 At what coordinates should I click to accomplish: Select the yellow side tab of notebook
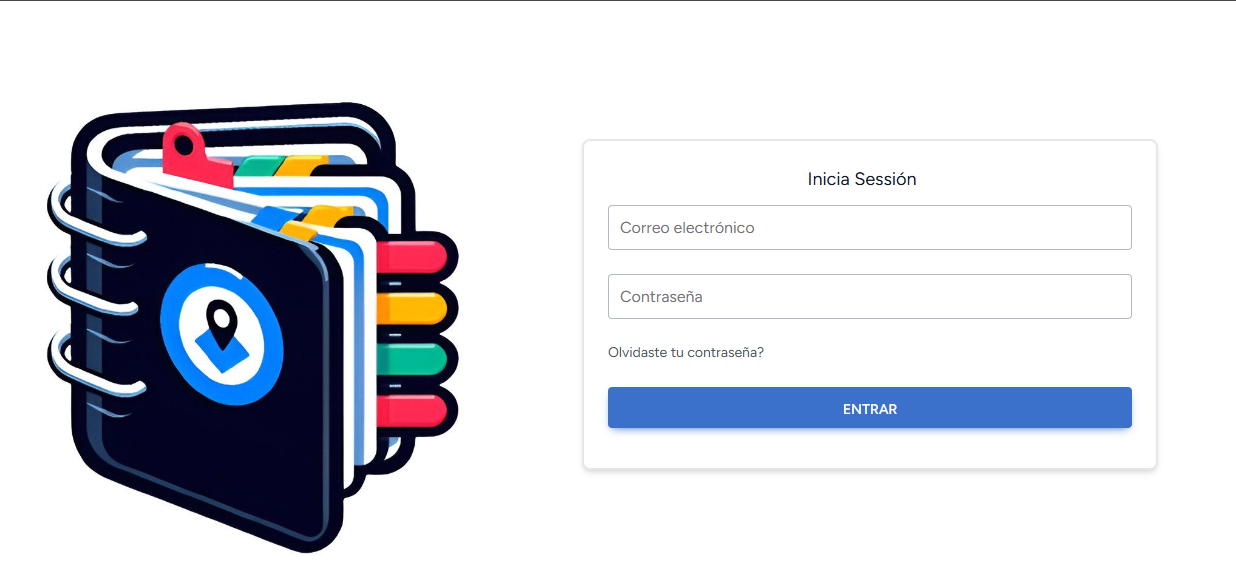coord(415,308)
